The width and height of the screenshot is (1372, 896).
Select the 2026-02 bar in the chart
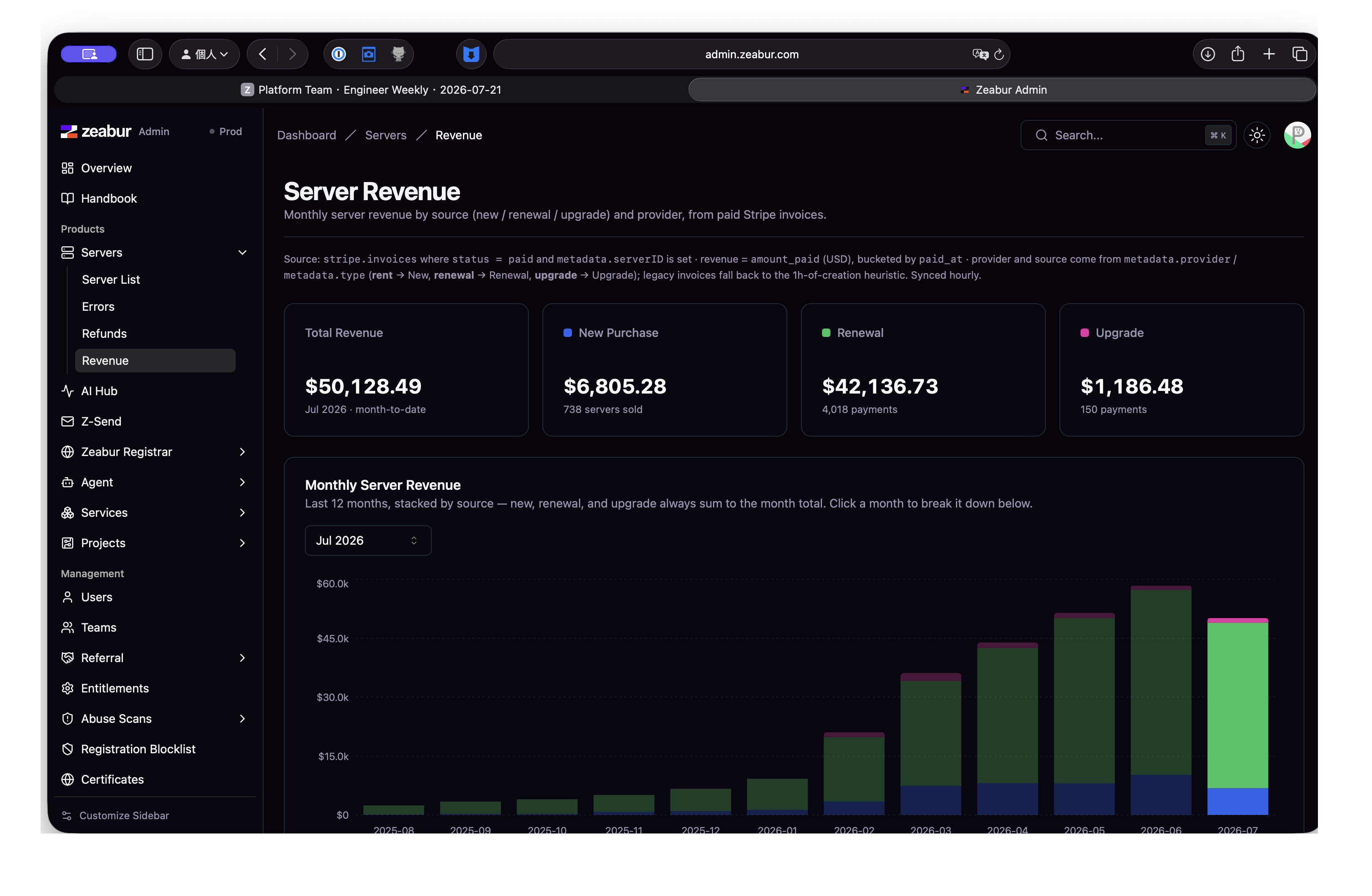point(854,774)
